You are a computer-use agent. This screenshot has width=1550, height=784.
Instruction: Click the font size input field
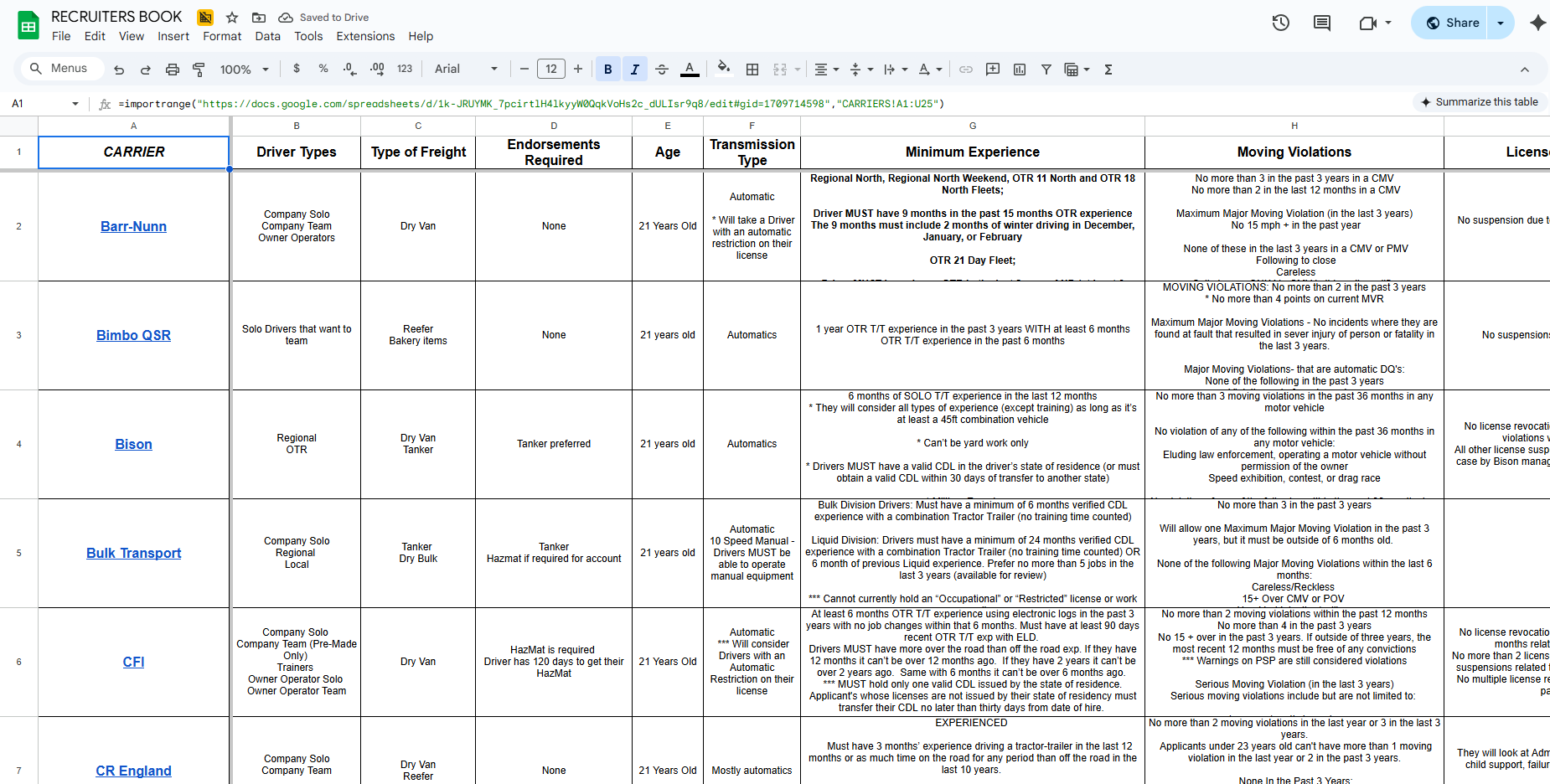click(551, 69)
